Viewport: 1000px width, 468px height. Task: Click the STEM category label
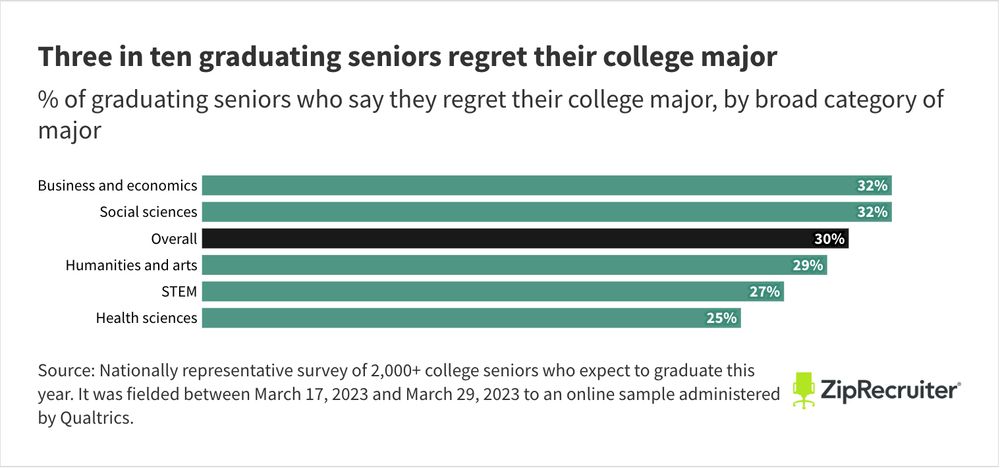point(178,292)
